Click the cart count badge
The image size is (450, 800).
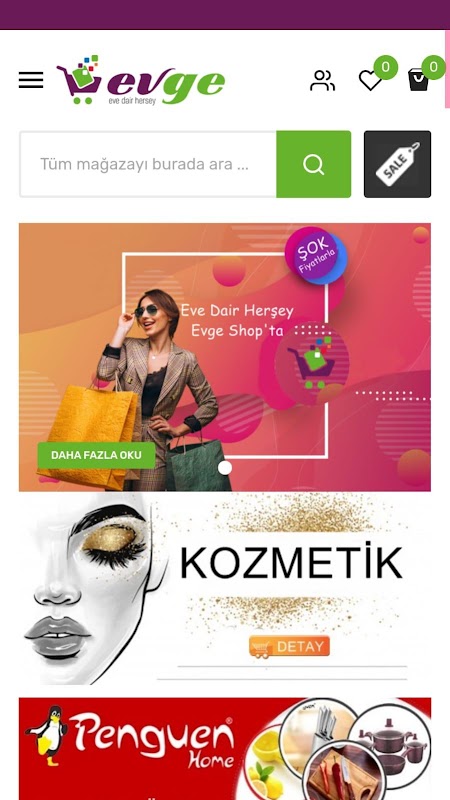tap(433, 67)
